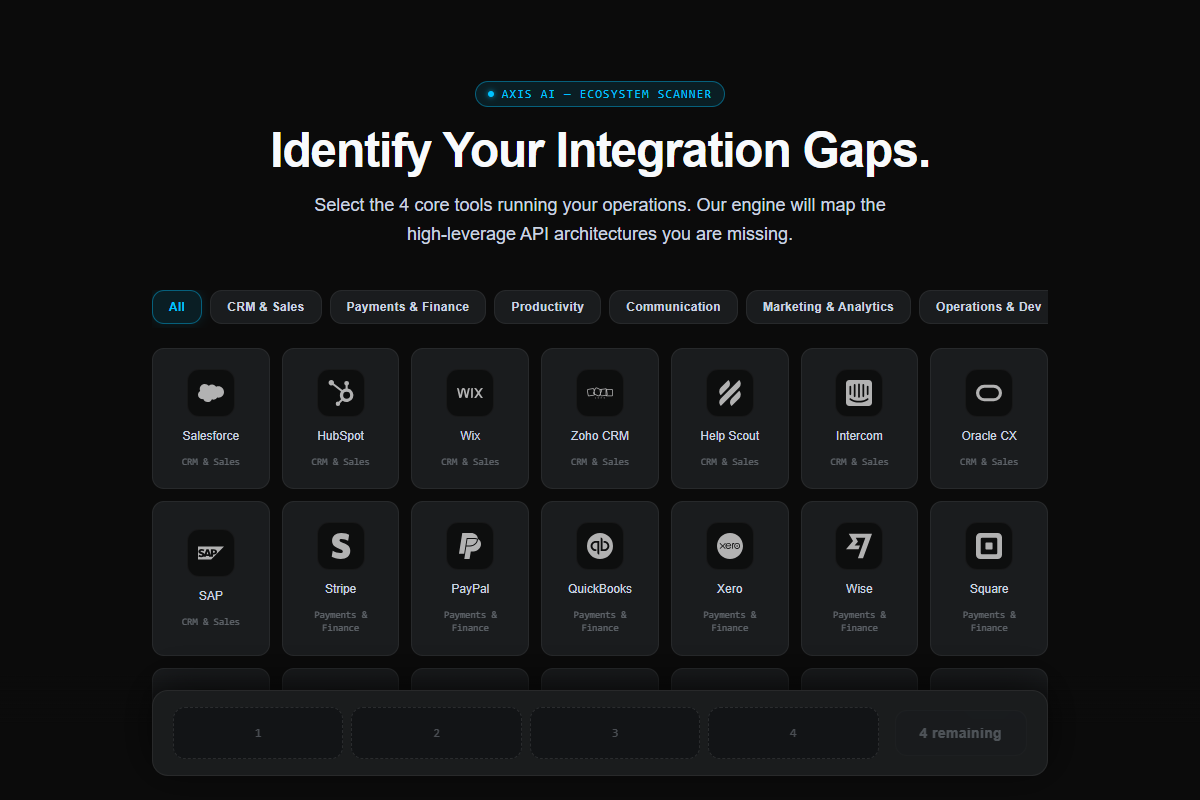This screenshot has height=800, width=1200.
Task: Show all tools with All filter
Action: click(177, 307)
